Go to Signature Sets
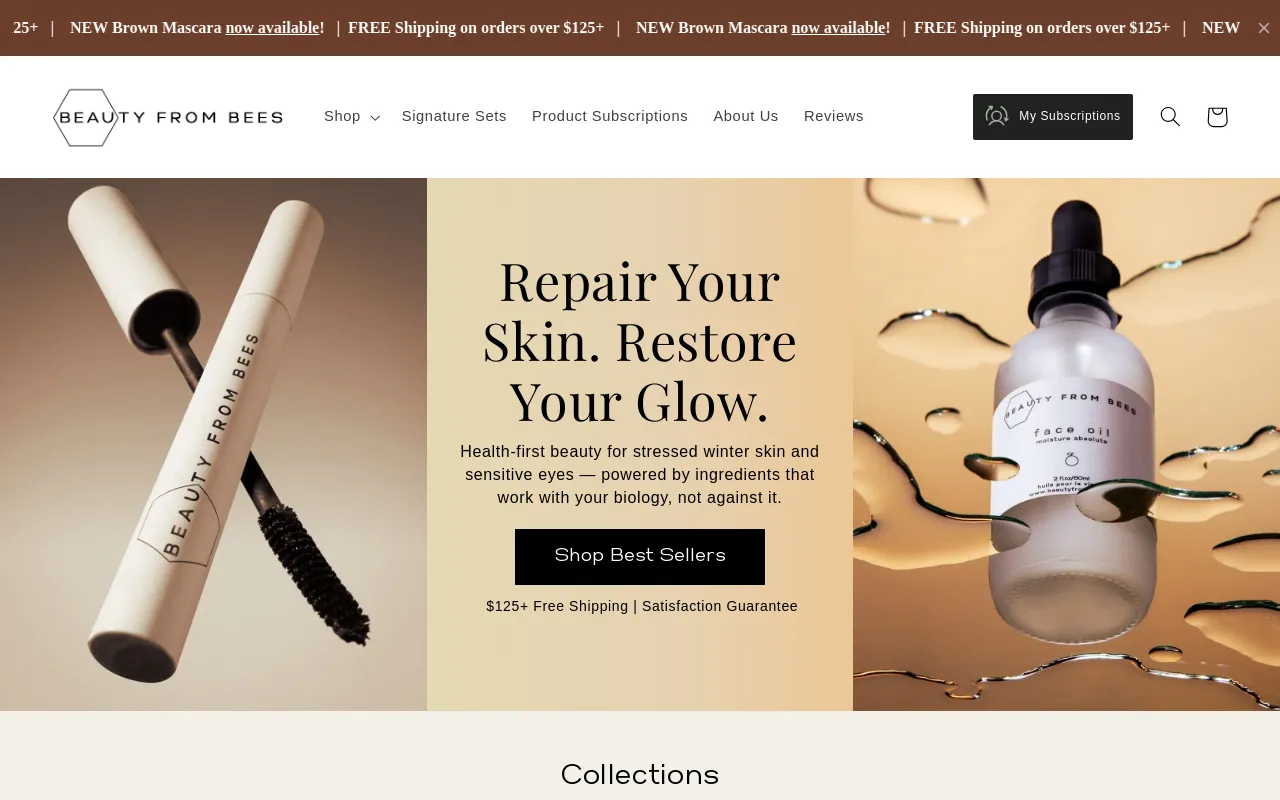 tap(454, 116)
